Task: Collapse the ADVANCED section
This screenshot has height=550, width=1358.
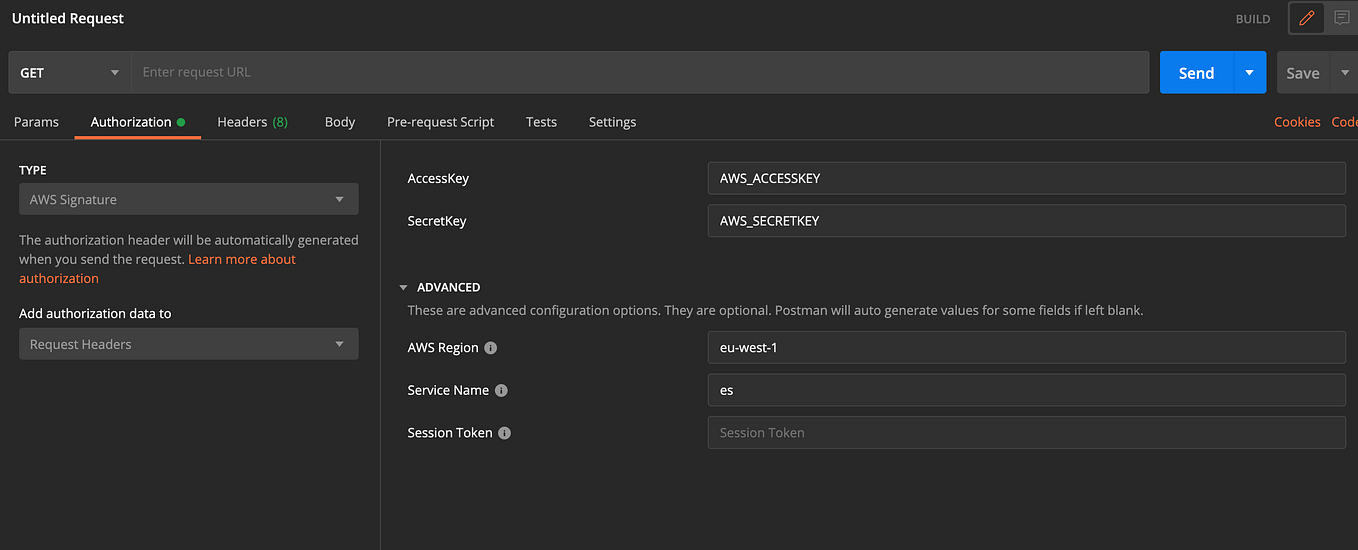Action: pyautogui.click(x=404, y=287)
